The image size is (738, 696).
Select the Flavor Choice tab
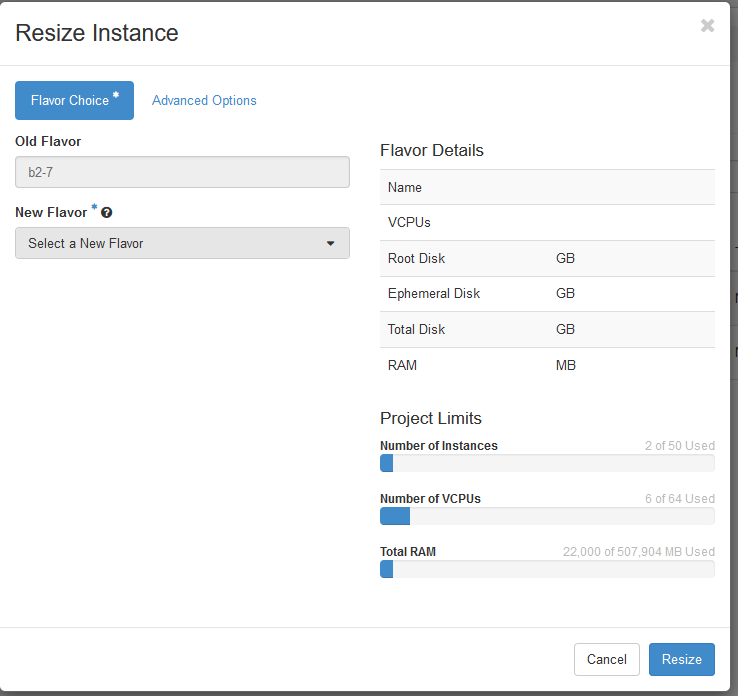tap(74, 100)
